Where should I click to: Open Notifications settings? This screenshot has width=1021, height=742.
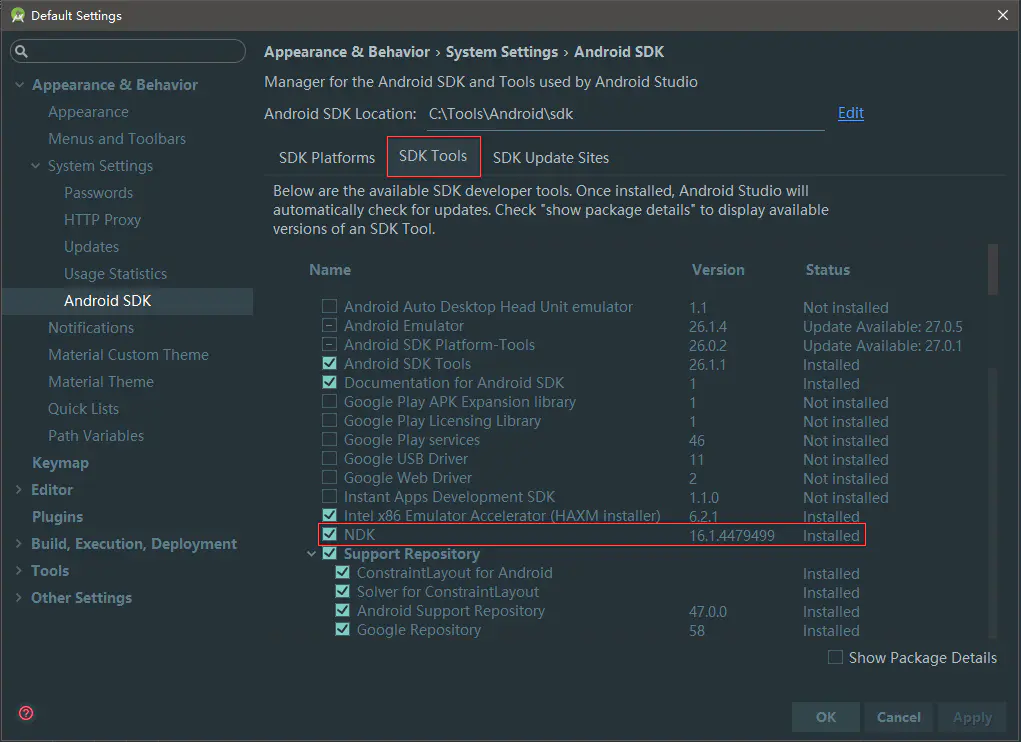(91, 327)
